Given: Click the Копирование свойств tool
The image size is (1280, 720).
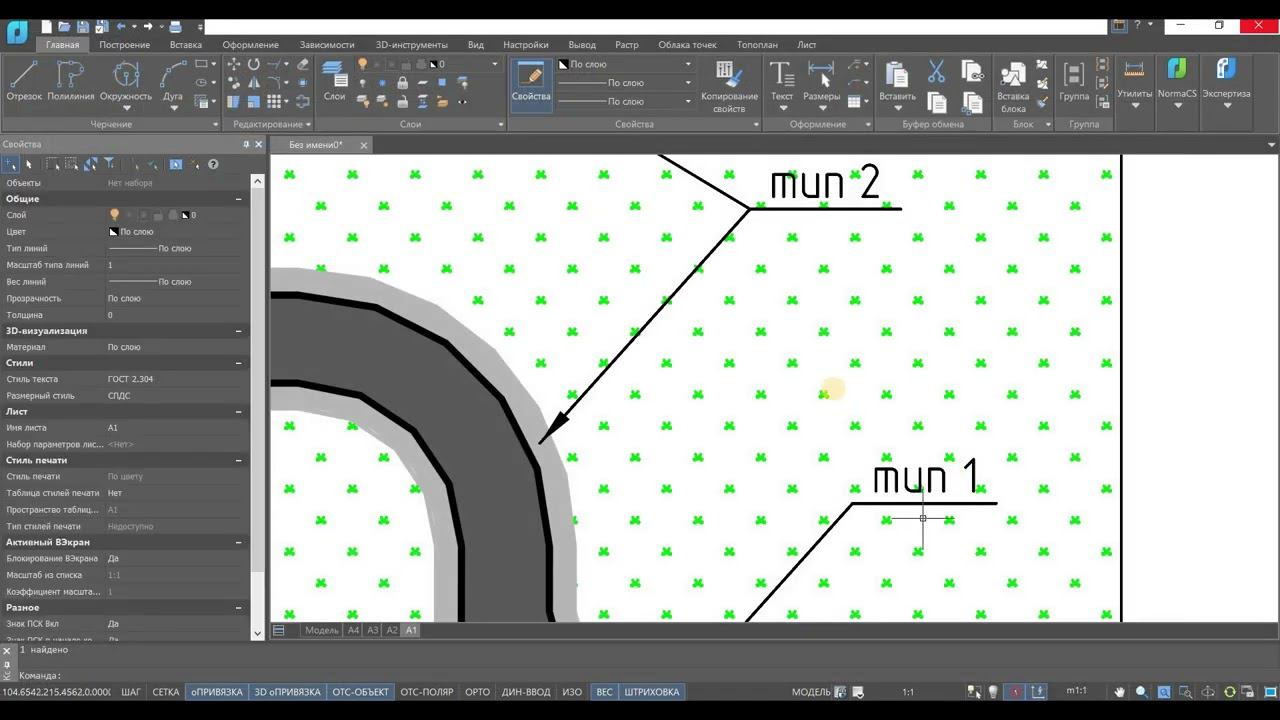Looking at the screenshot, I should [x=729, y=86].
